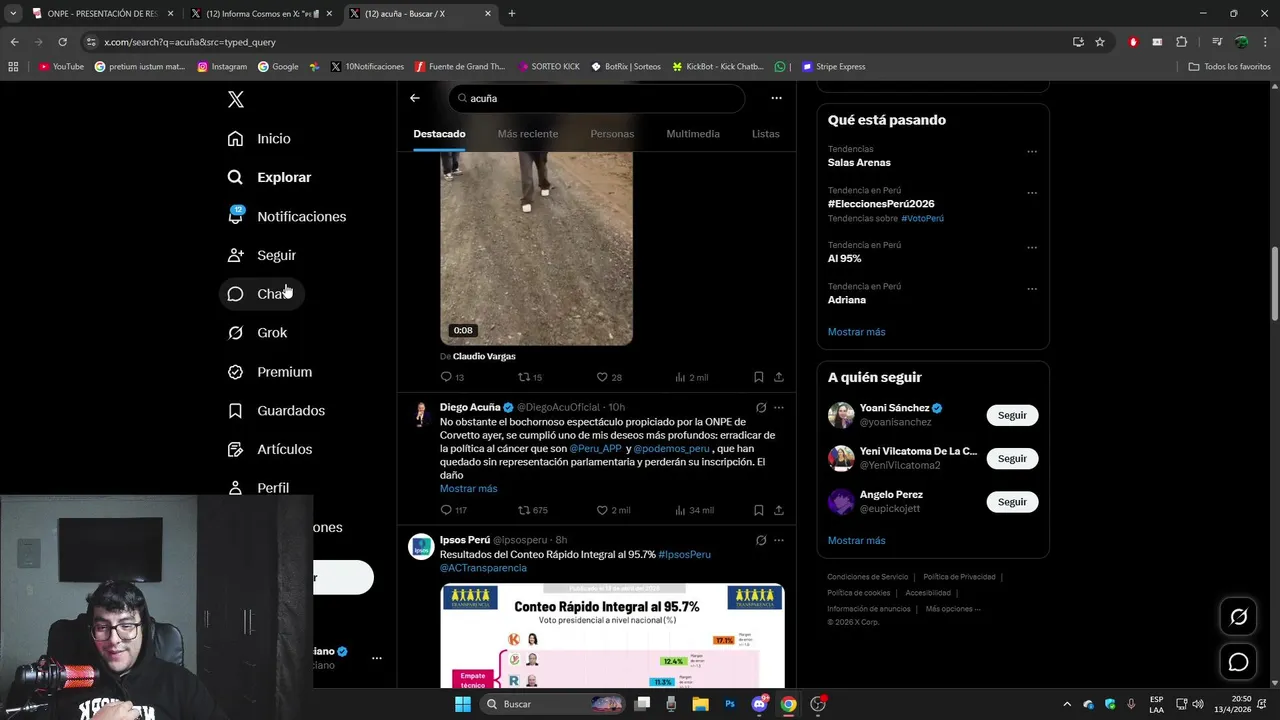Image resolution: width=1280 pixels, height=720 pixels.
Task: View Diego Acuña post stats, 34 mil
Action: point(694,510)
